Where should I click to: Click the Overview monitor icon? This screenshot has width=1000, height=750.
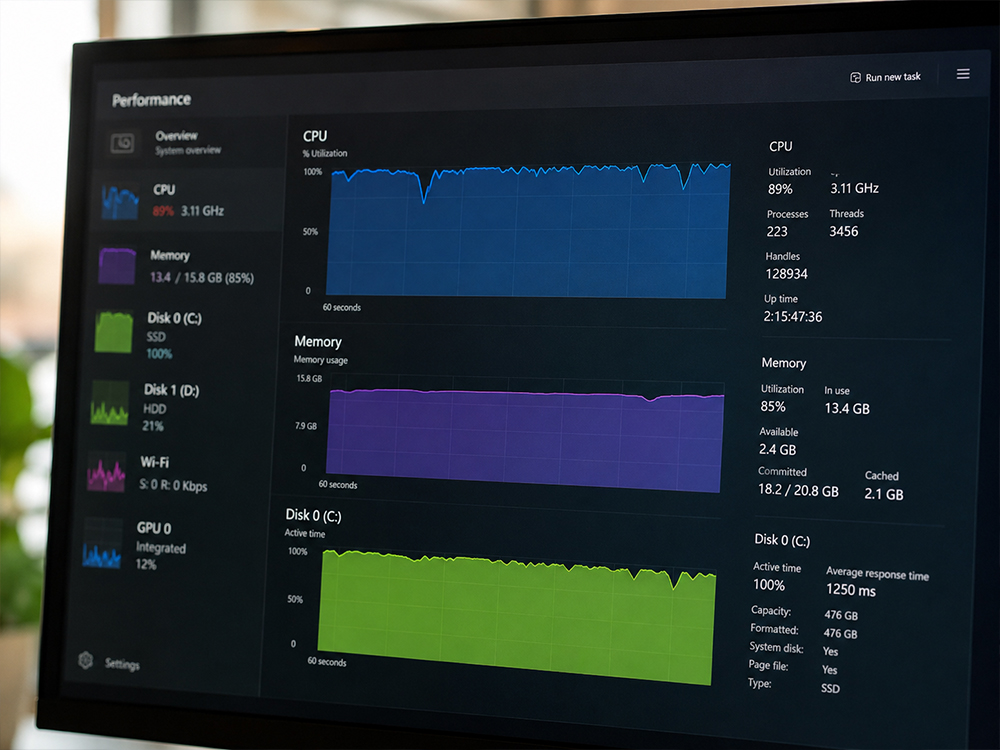click(122, 143)
